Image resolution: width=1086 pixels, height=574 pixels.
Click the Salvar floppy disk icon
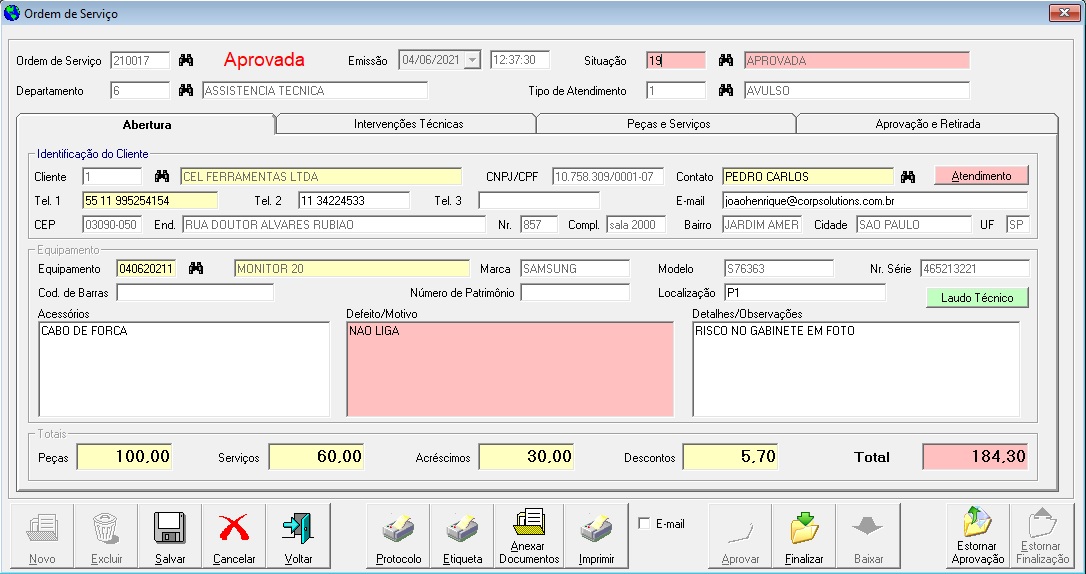coord(170,529)
